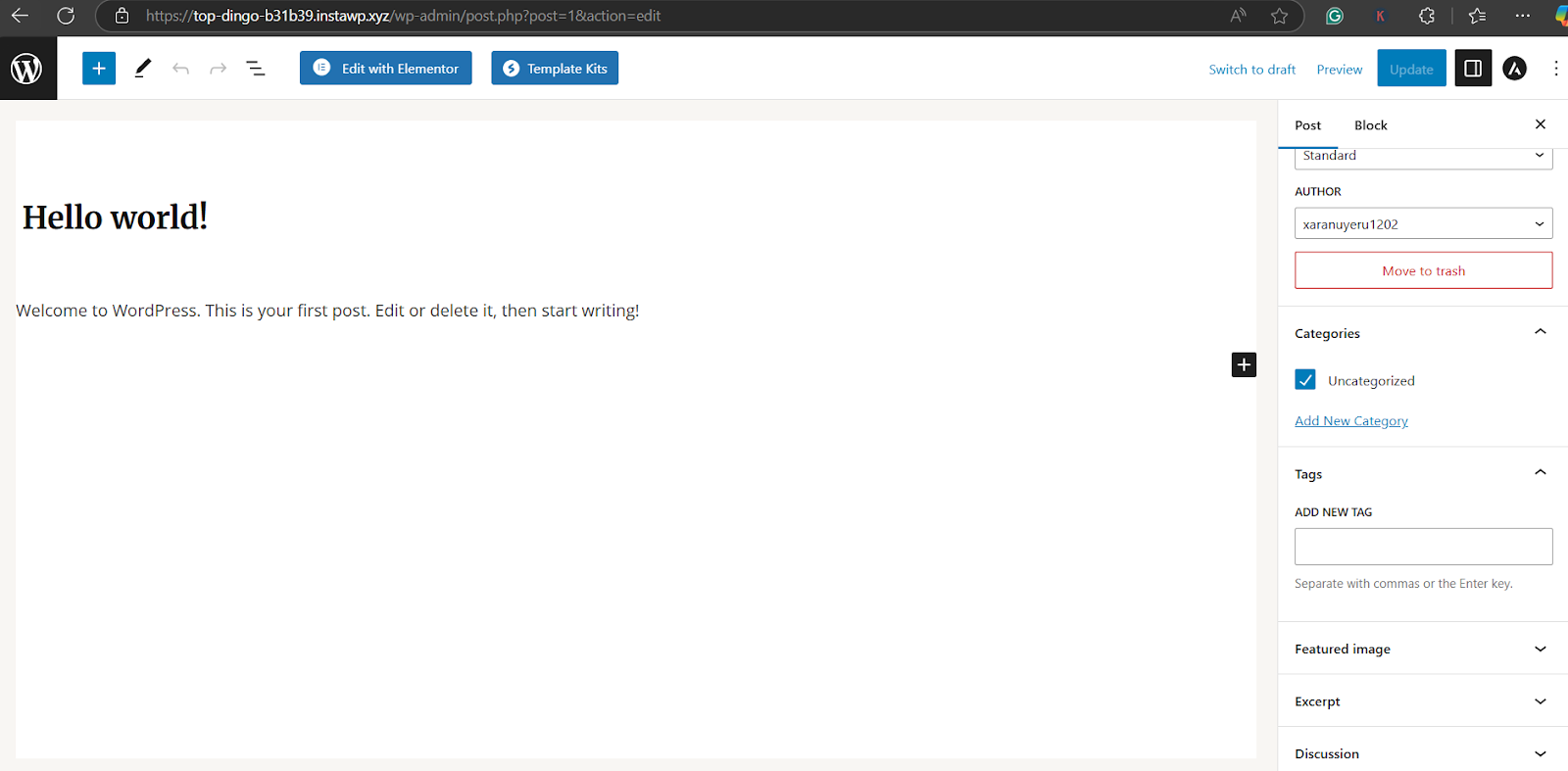
Task: Click the browser address bar URL
Action: [x=403, y=16]
